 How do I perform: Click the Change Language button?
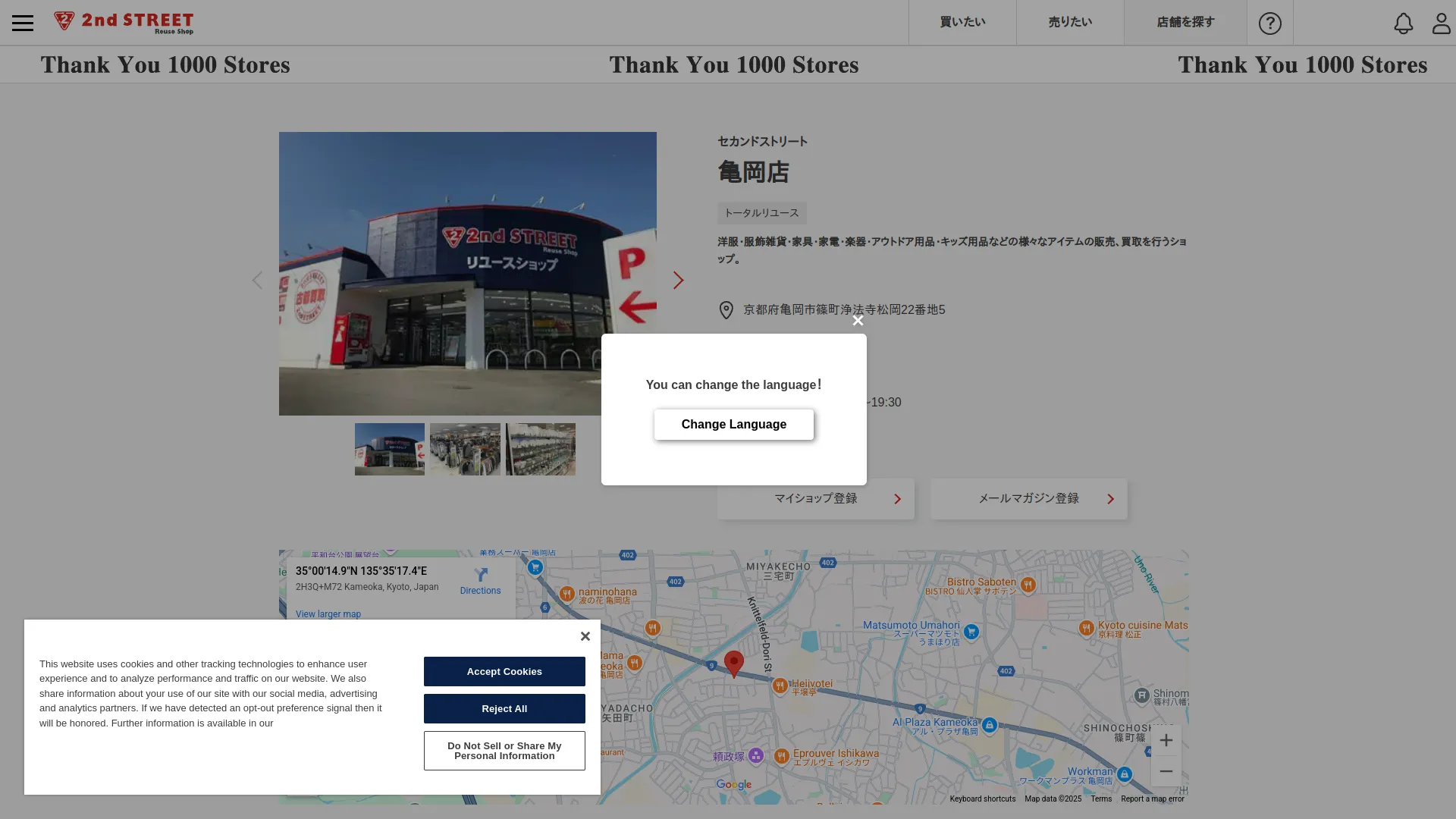coord(734,425)
